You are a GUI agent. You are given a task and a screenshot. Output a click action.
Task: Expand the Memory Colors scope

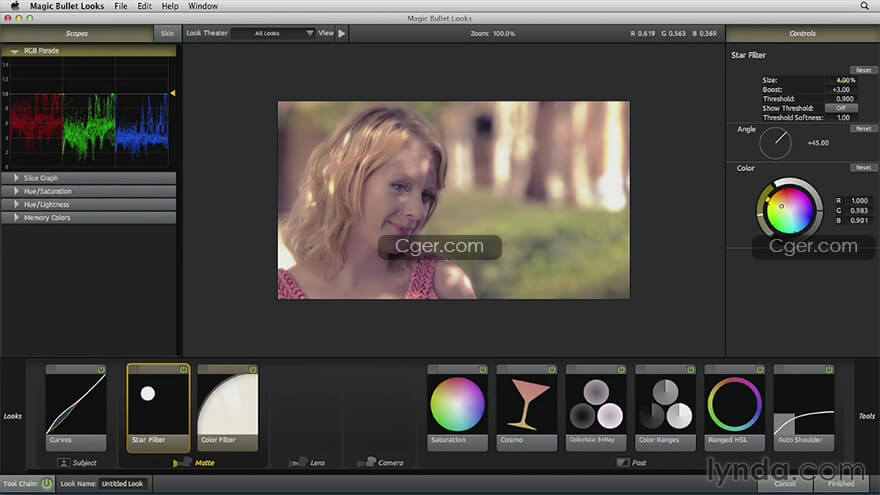pos(16,218)
